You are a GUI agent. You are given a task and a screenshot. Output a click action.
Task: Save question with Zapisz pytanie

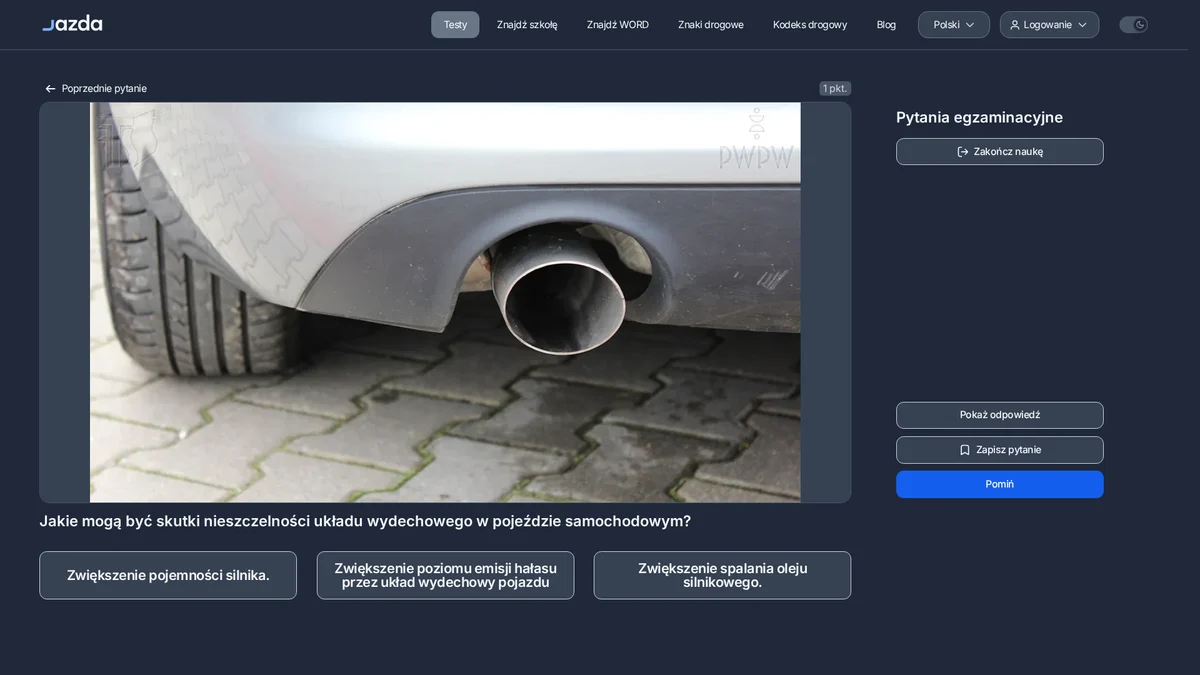click(1000, 450)
